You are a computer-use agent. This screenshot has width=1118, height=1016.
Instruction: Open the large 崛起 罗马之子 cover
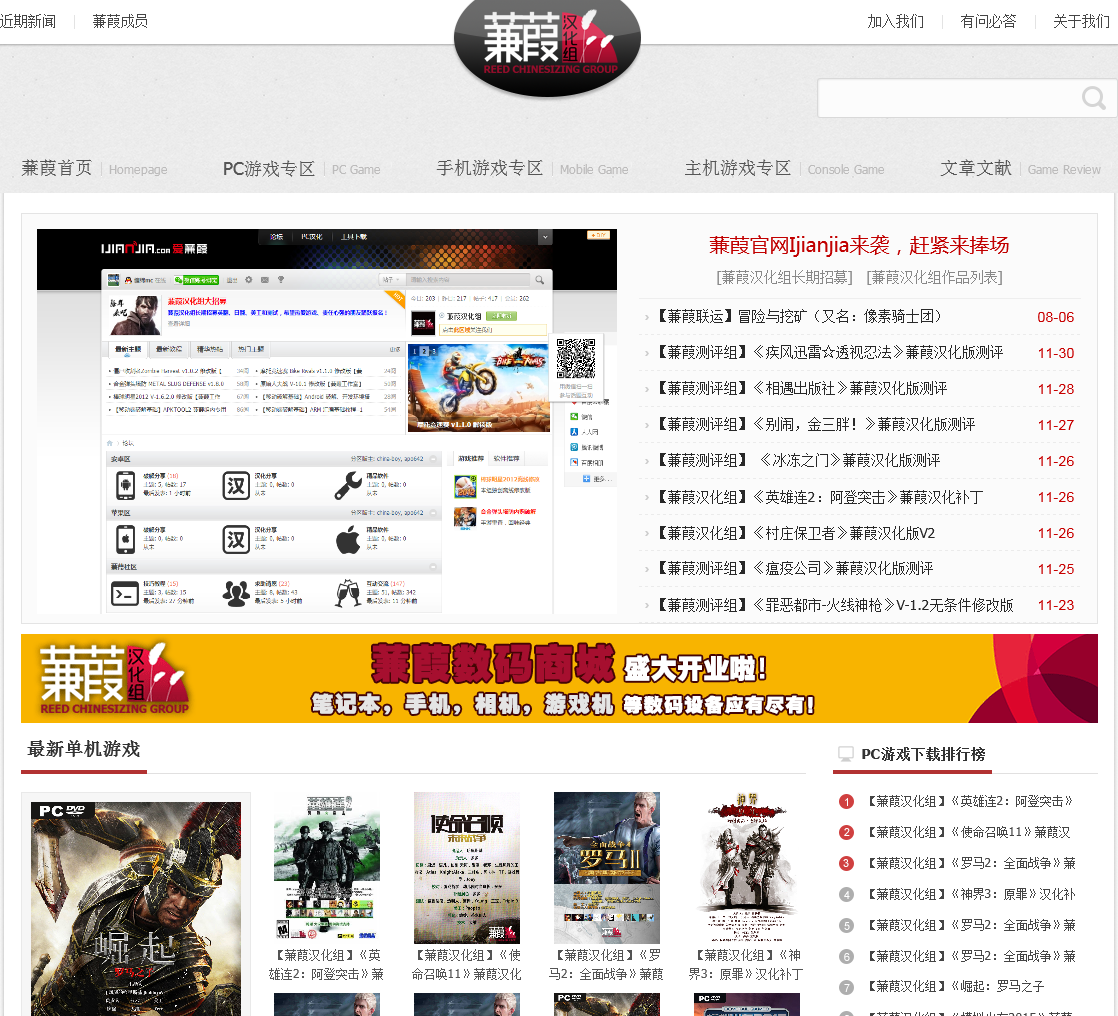tap(135, 908)
